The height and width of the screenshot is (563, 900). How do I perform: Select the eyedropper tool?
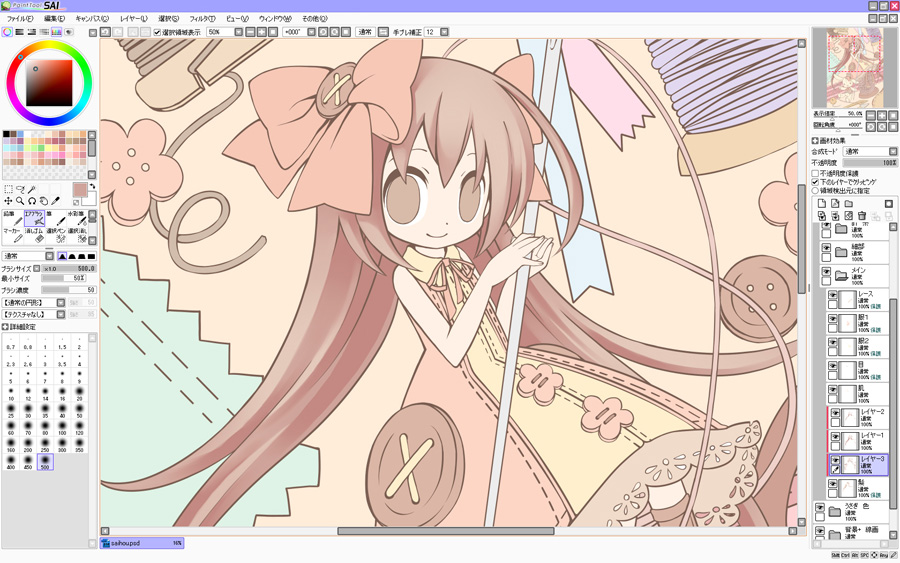tap(56, 201)
